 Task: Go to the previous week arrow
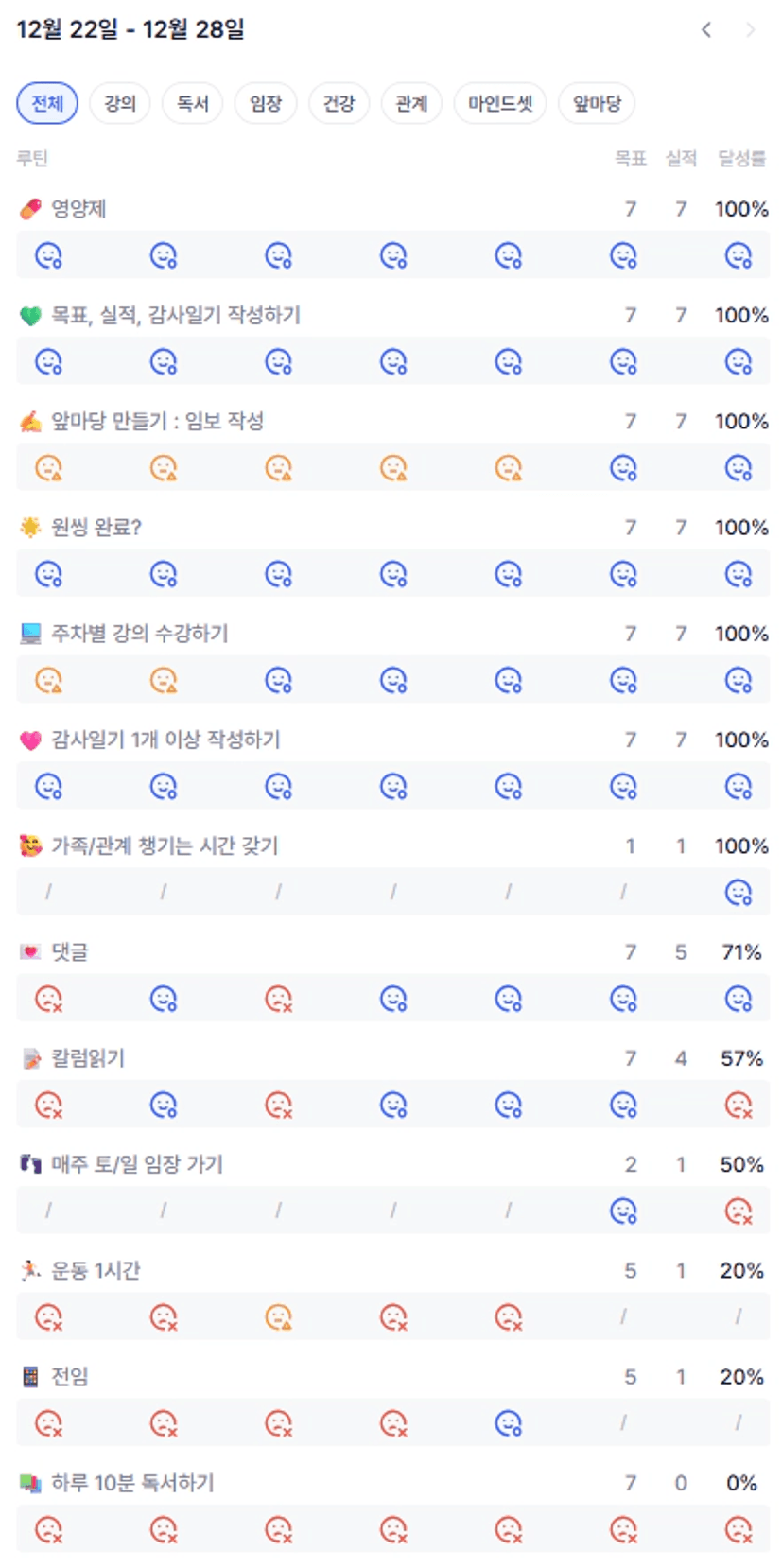[705, 30]
